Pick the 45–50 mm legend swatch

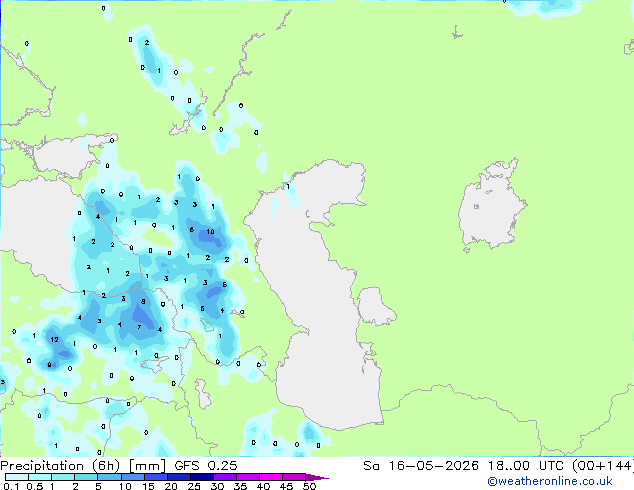[x=294, y=477]
